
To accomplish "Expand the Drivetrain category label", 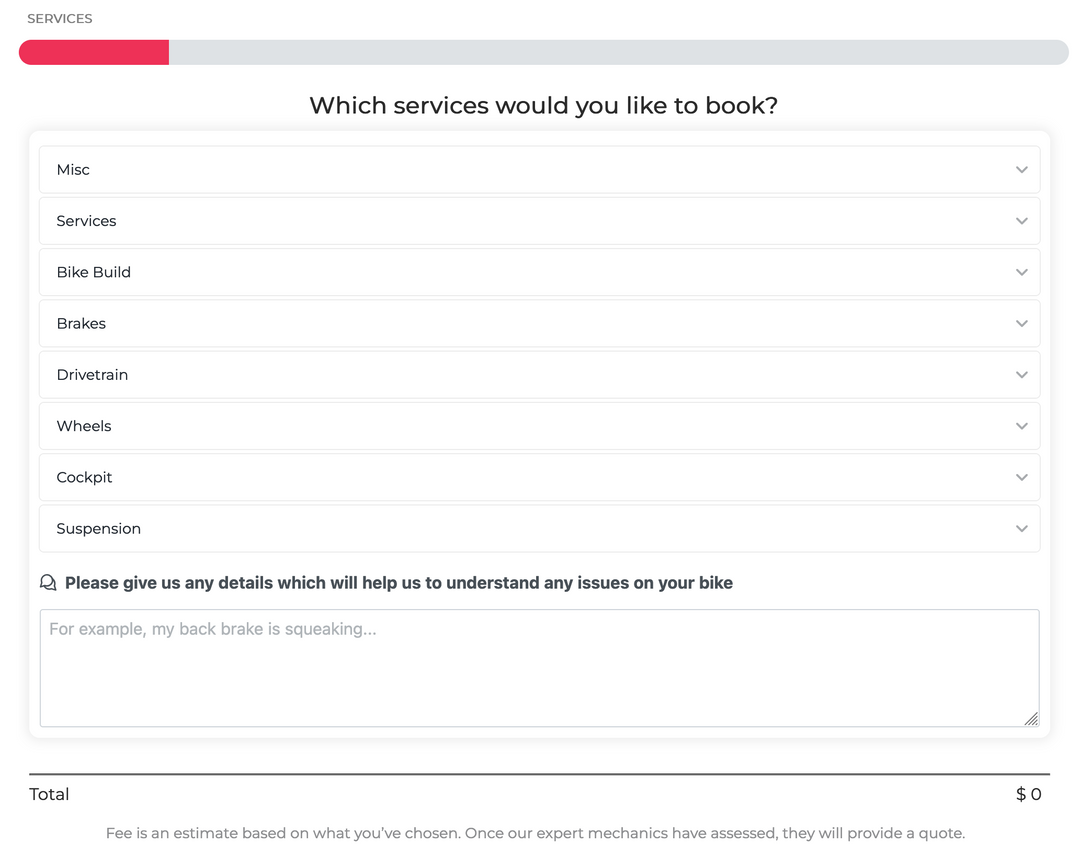I will pos(92,375).
